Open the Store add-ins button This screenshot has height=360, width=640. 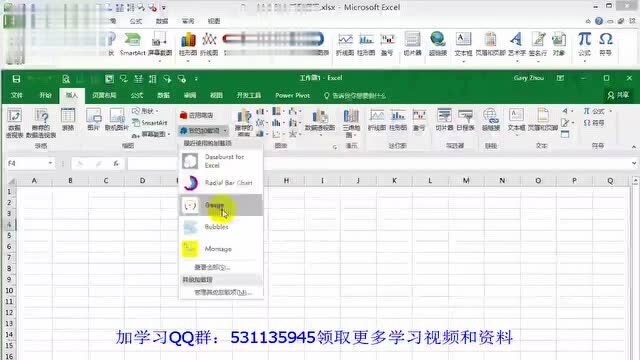coord(196,116)
